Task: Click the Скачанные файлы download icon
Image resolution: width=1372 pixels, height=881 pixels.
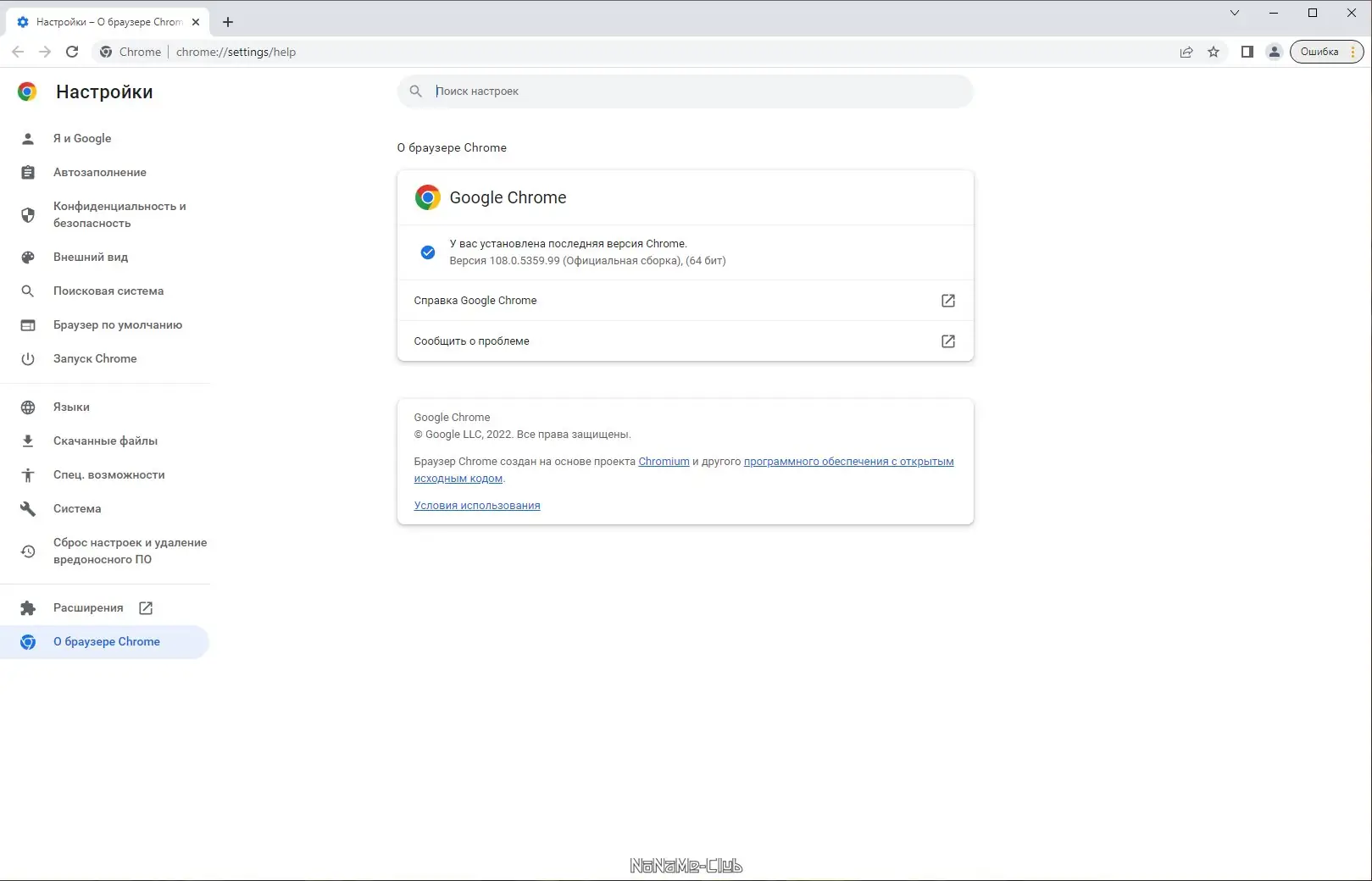Action: (28, 440)
